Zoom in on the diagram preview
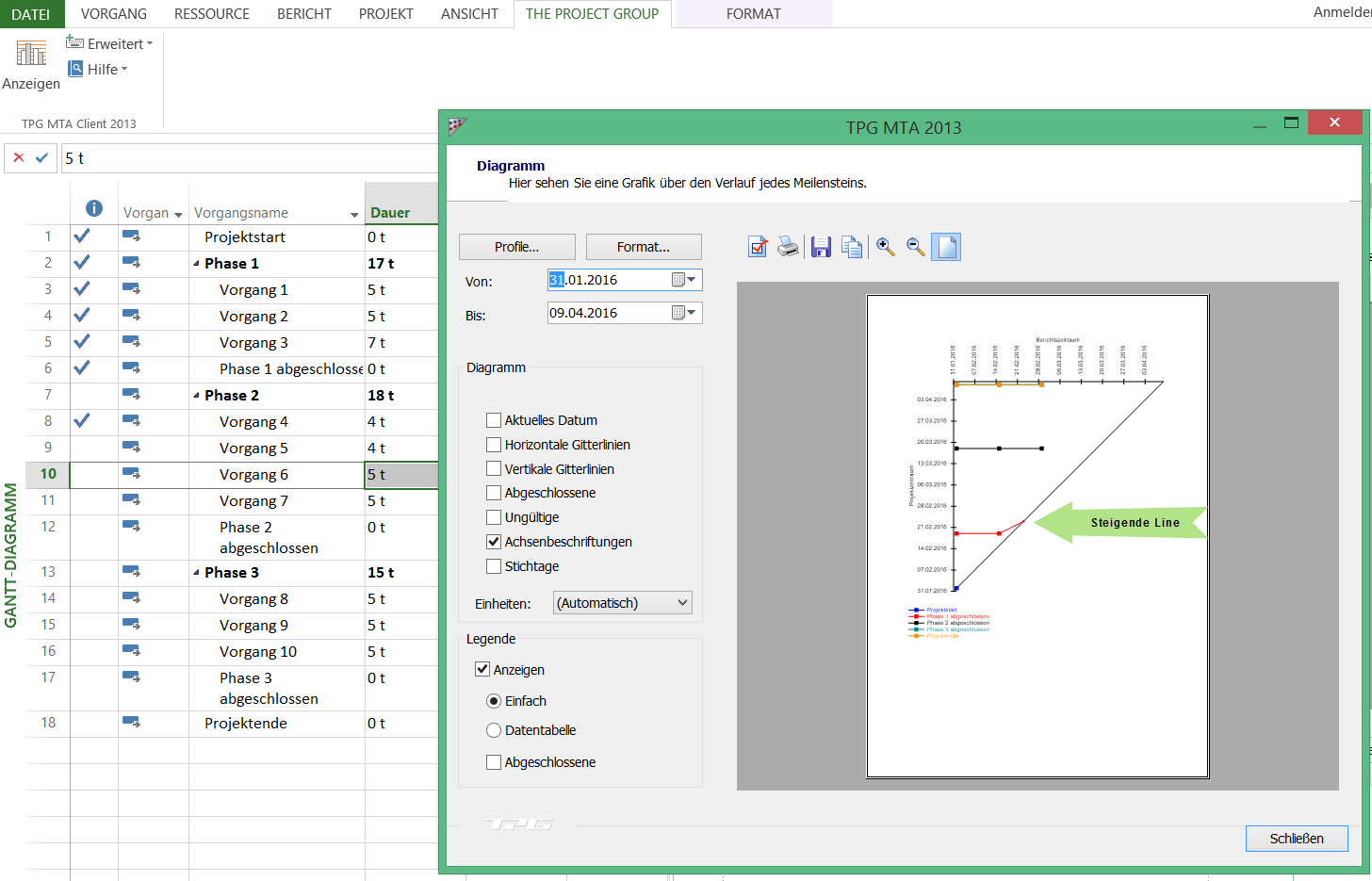Screen dimensions: 1372x881 click(885, 247)
